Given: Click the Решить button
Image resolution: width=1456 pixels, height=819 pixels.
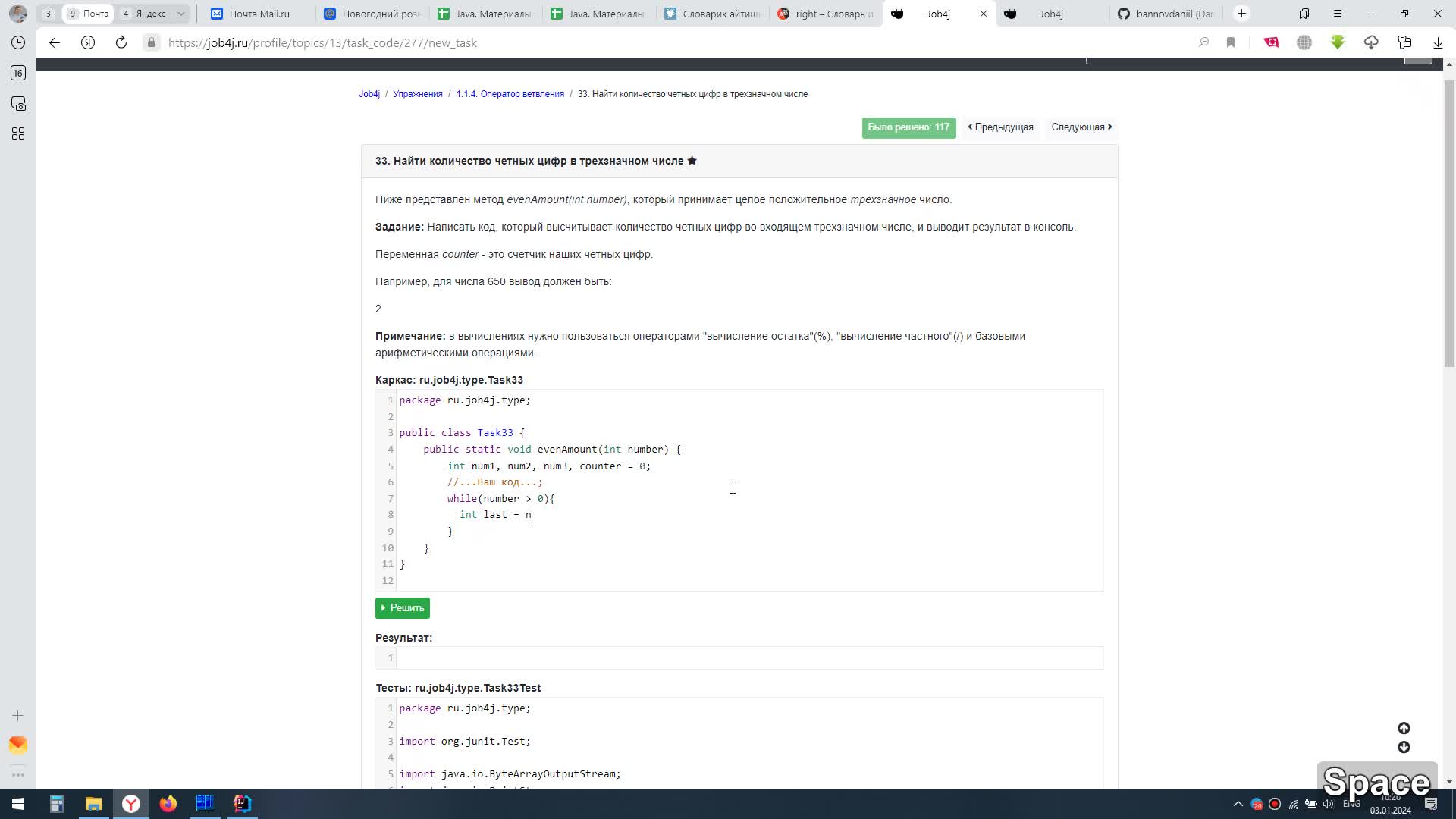Looking at the screenshot, I should [403, 608].
